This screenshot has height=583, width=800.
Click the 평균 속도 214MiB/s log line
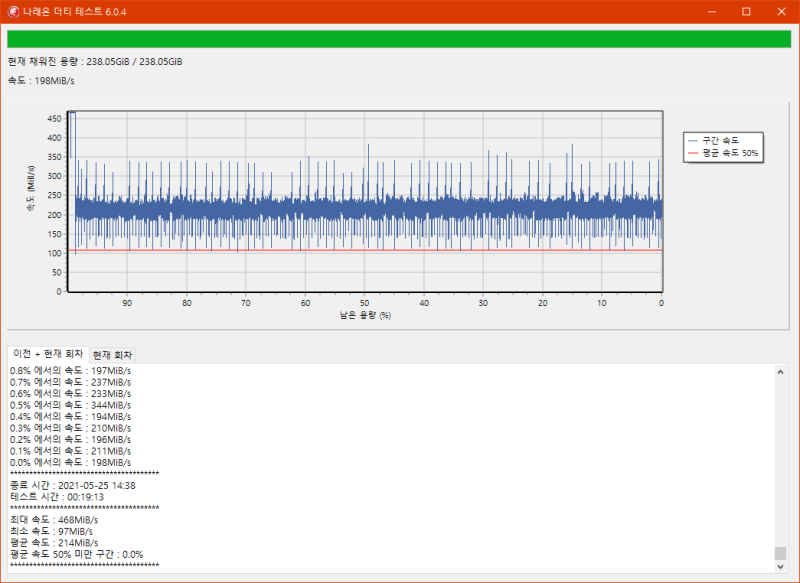(x=54, y=543)
